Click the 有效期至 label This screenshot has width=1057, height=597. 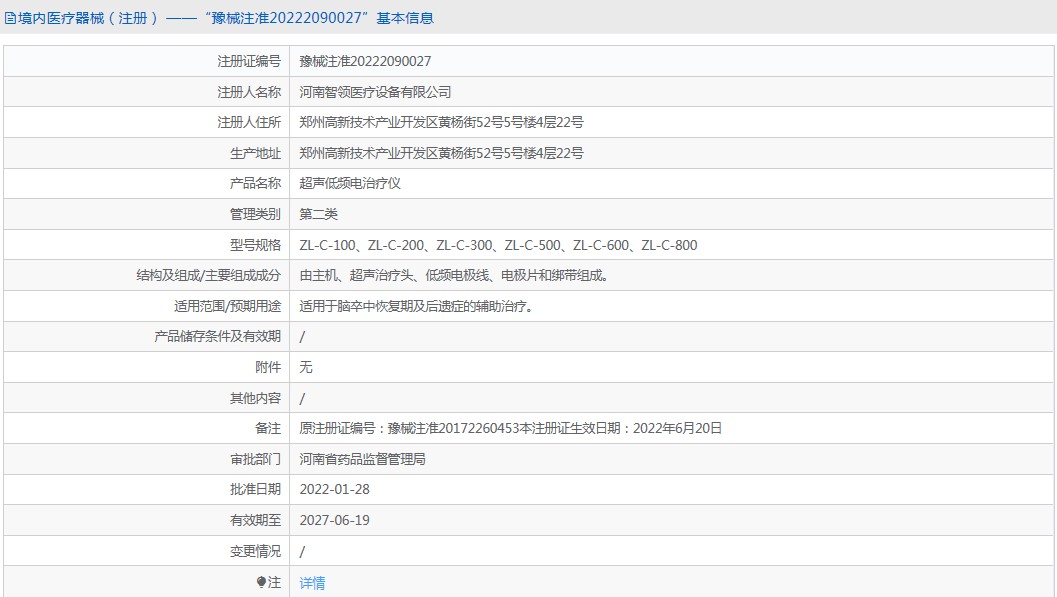[255, 520]
